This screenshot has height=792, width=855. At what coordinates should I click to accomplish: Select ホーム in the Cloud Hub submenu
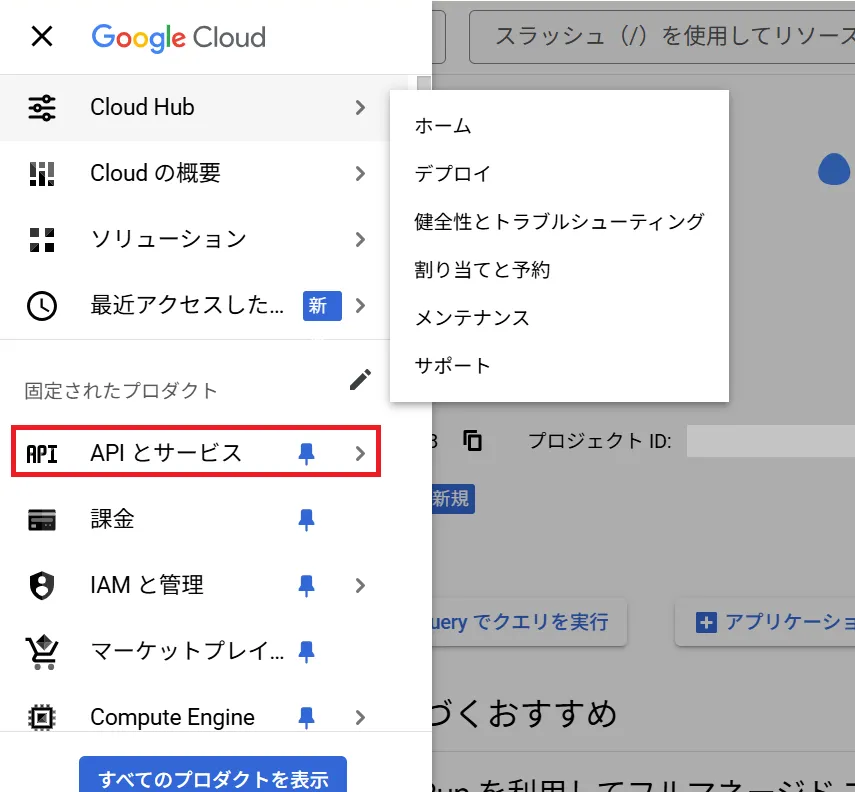click(559, 126)
